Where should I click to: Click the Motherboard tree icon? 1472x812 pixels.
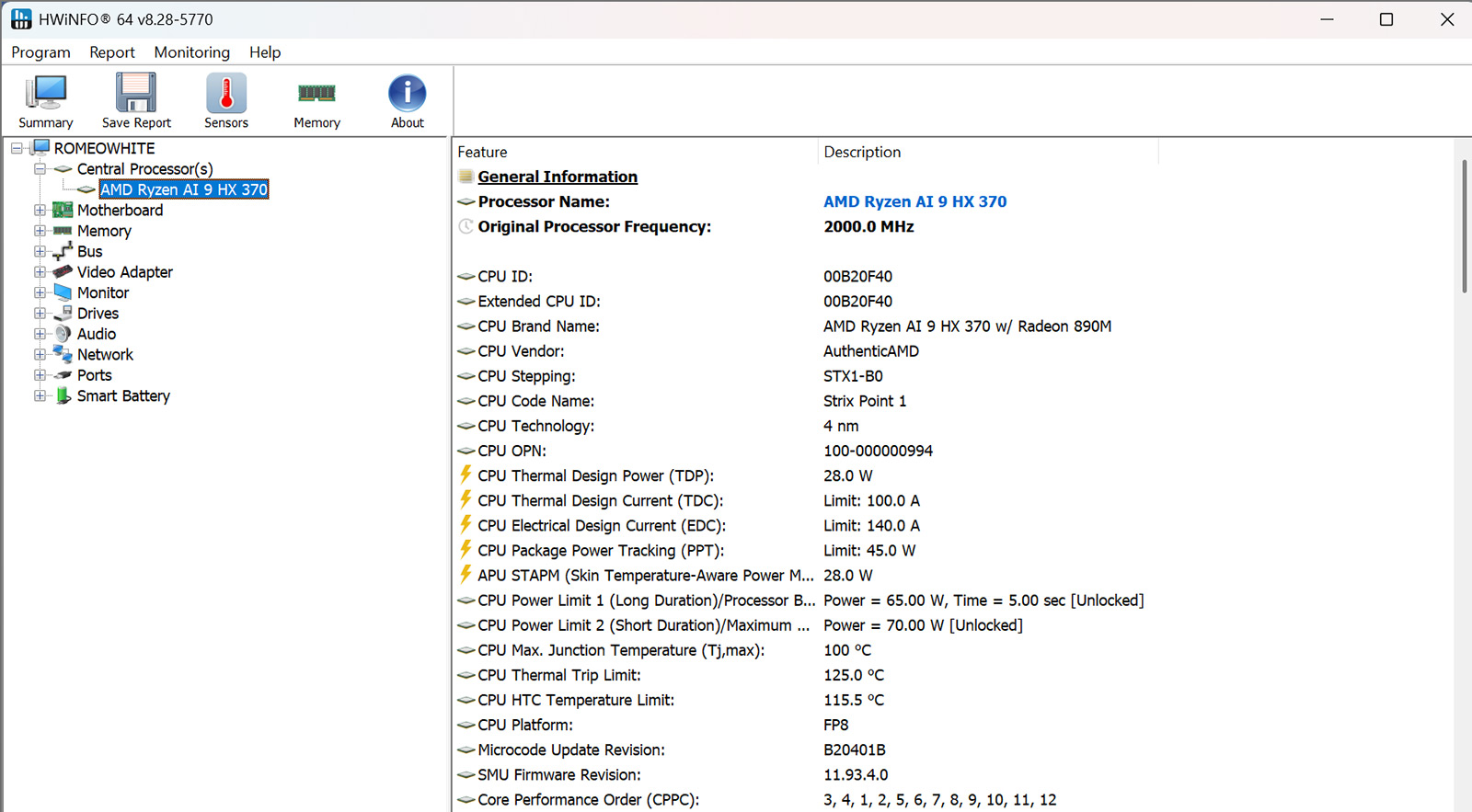point(63,210)
